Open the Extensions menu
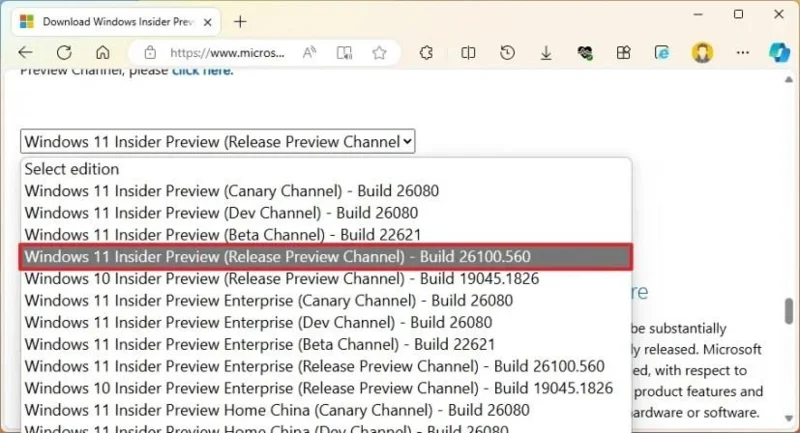Image resolution: width=800 pixels, height=433 pixels. click(426, 53)
